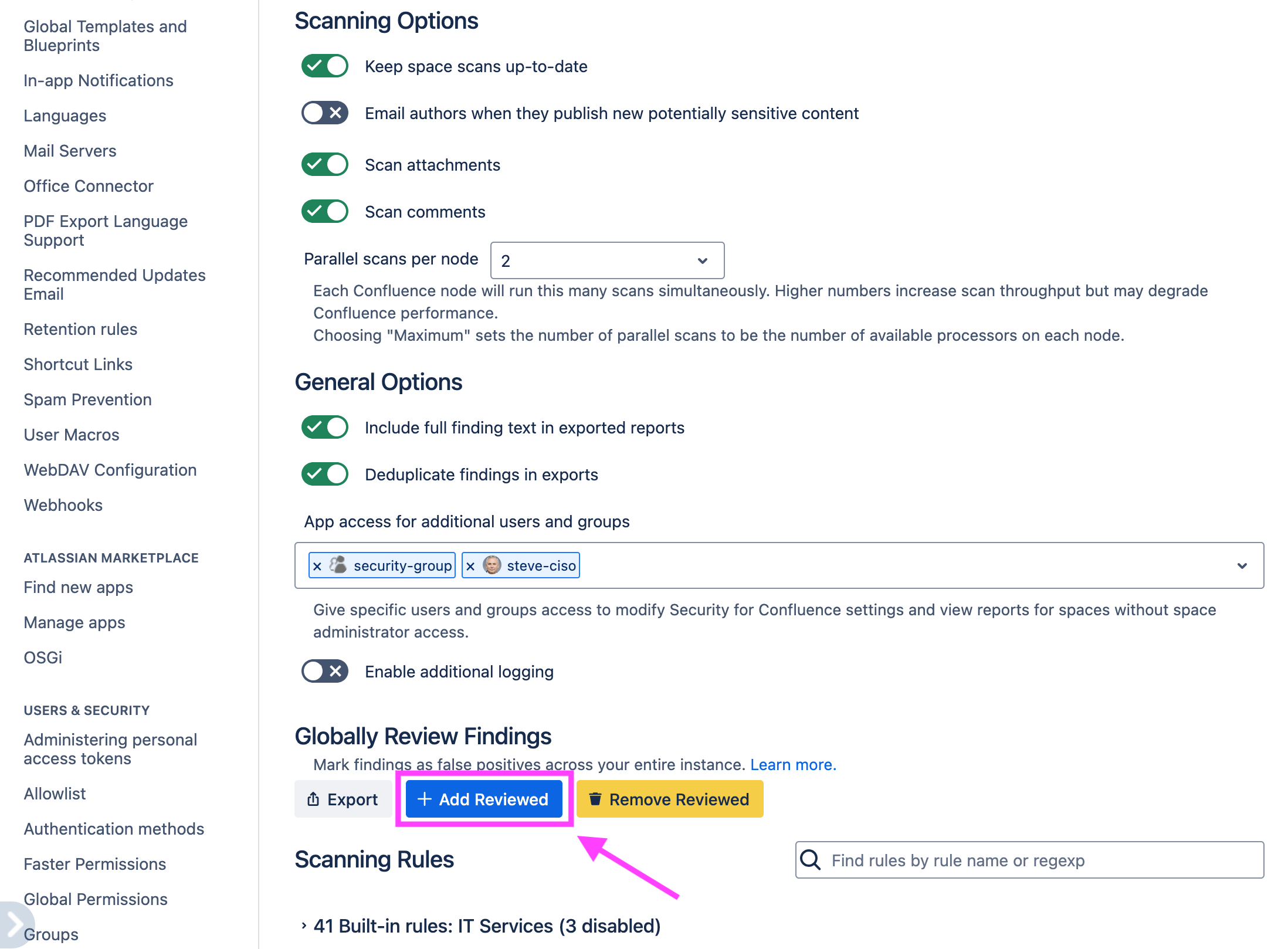The width and height of the screenshot is (1288, 949).
Task: Remove the steve-ciso user via its x icon
Action: (471, 565)
